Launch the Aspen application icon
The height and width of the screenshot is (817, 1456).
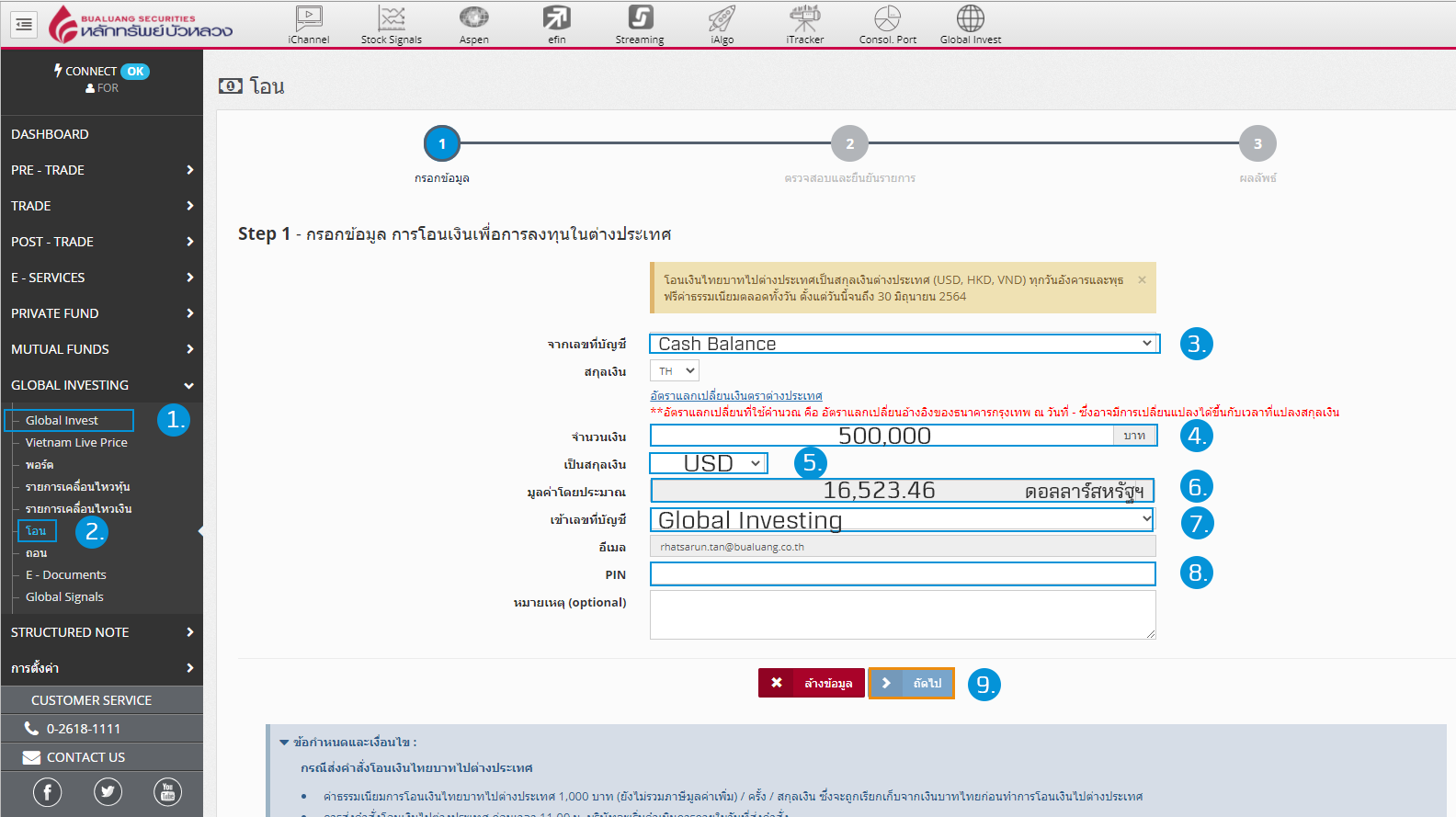[474, 24]
